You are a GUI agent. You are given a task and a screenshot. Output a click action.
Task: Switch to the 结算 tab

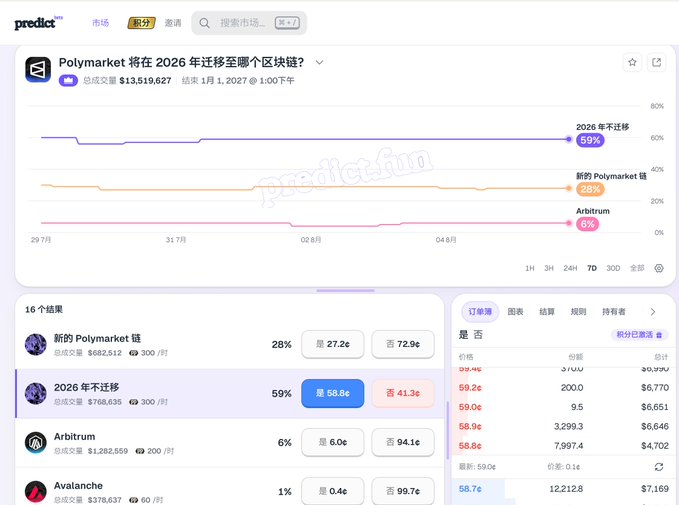coord(547,312)
